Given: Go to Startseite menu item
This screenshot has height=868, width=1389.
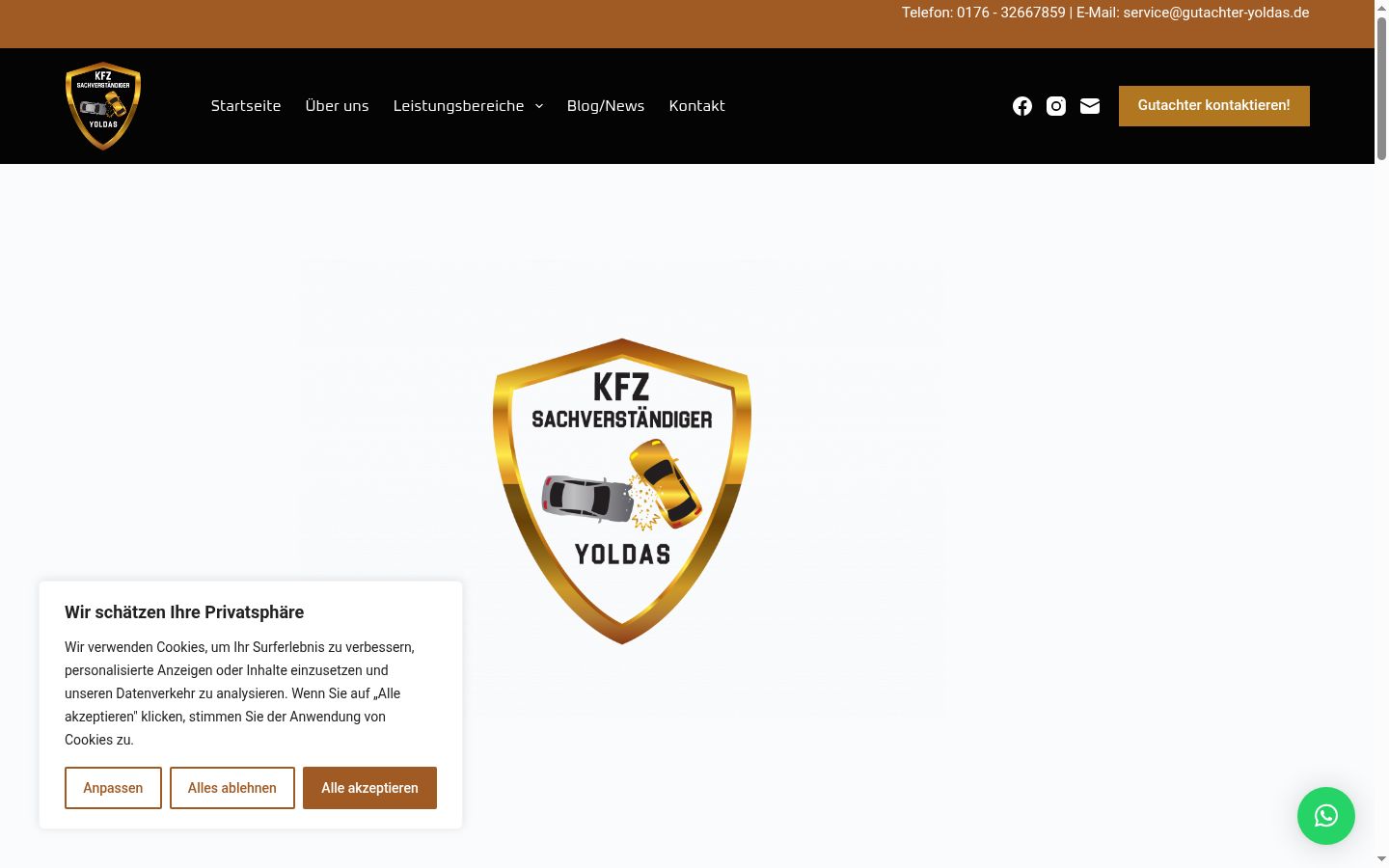Looking at the screenshot, I should [246, 106].
